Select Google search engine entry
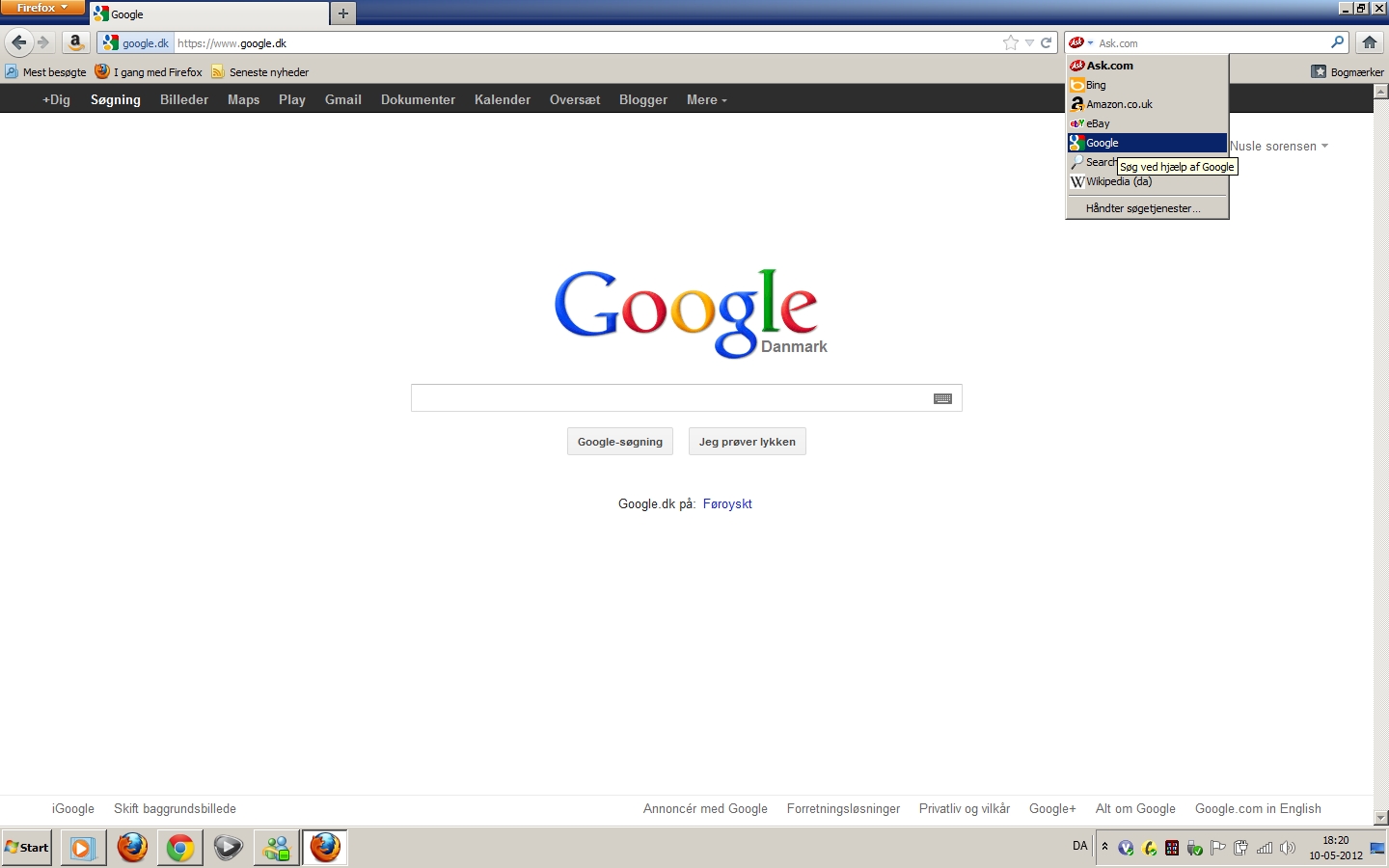1389x868 pixels. tap(1147, 143)
